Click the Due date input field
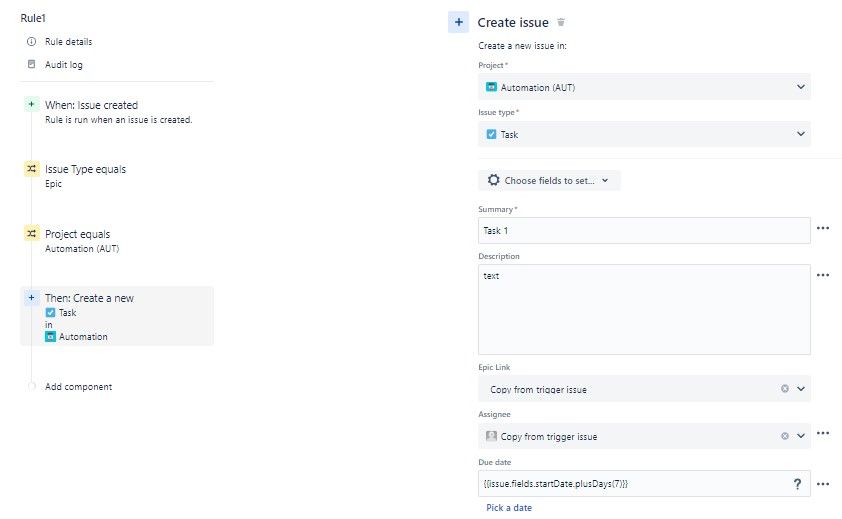The image size is (842, 519). click(644, 484)
